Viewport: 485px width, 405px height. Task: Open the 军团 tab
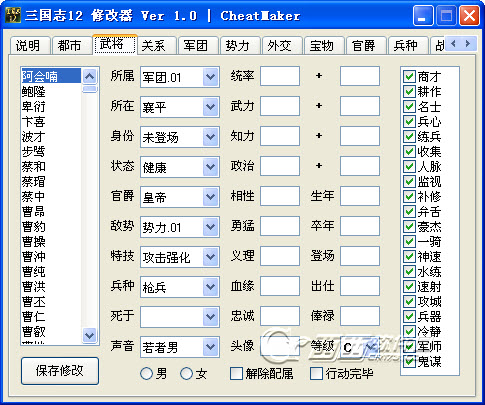pyautogui.click(x=197, y=45)
